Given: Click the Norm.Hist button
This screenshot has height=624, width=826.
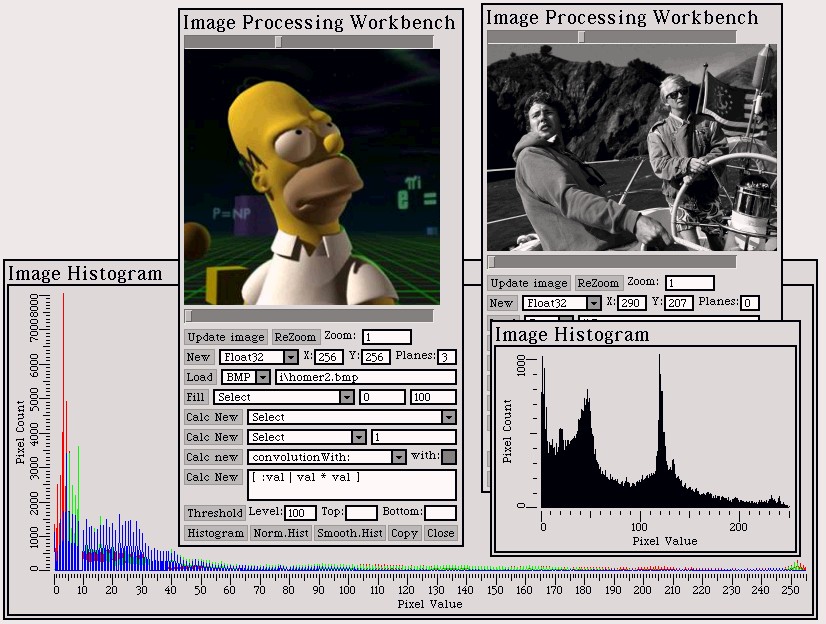Looking at the screenshot, I should (x=281, y=533).
